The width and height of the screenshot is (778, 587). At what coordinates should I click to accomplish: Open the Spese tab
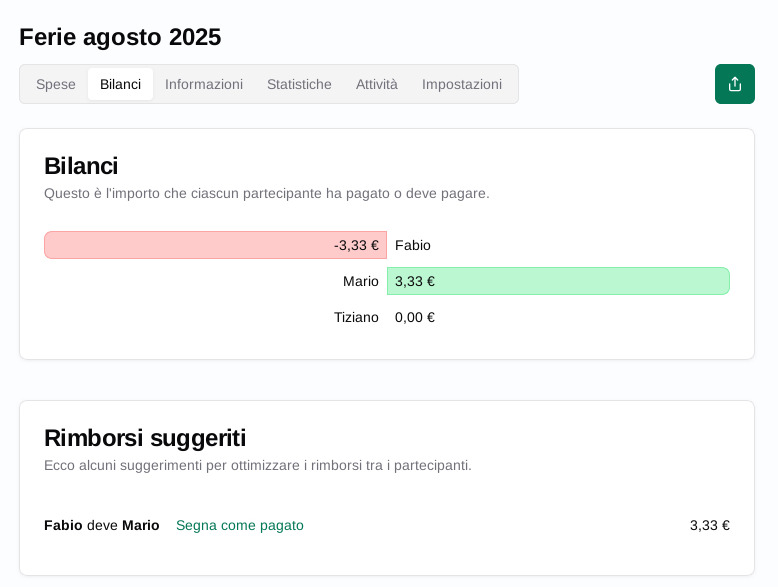tap(56, 84)
